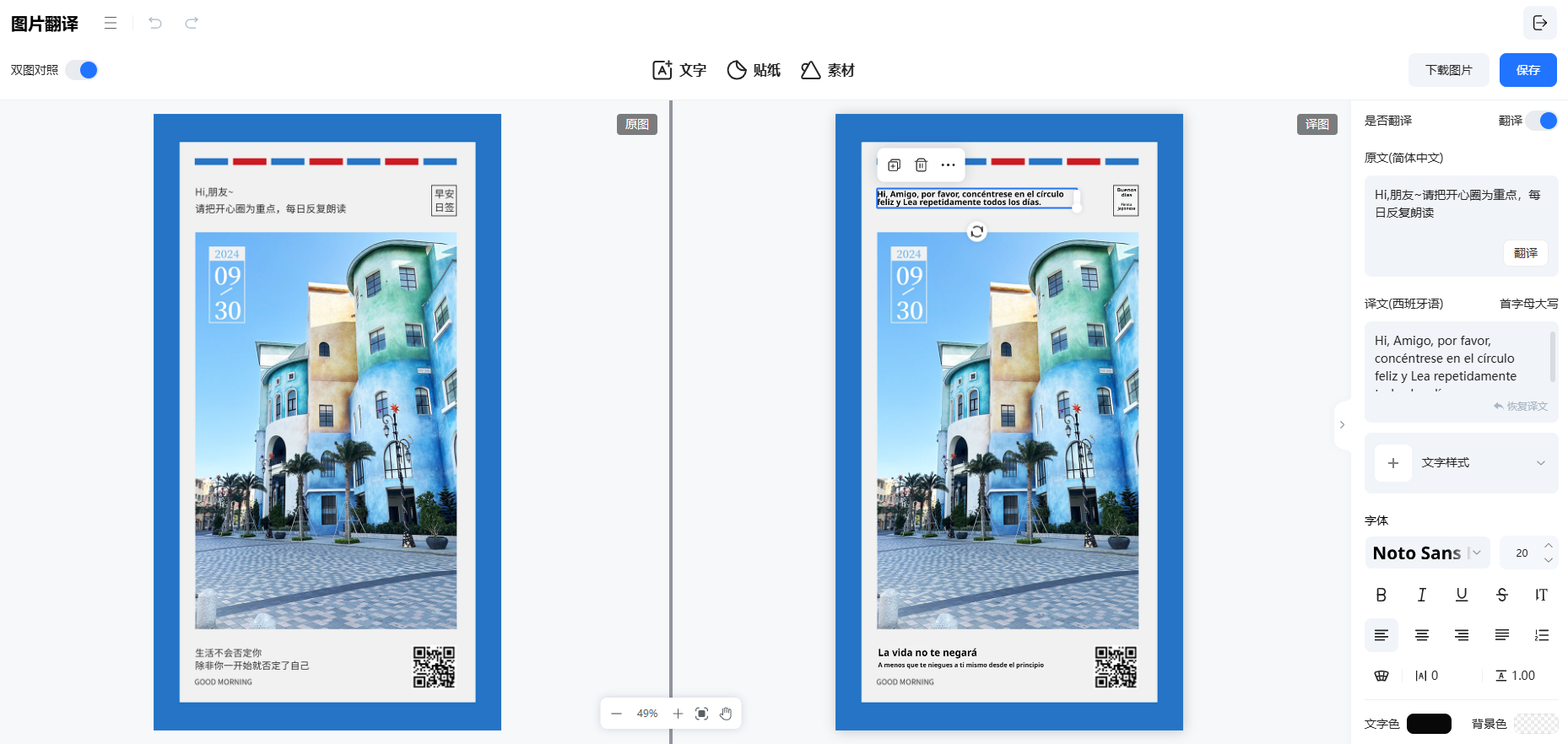
Task: Click the blue 保存 save button
Action: 1527,70
